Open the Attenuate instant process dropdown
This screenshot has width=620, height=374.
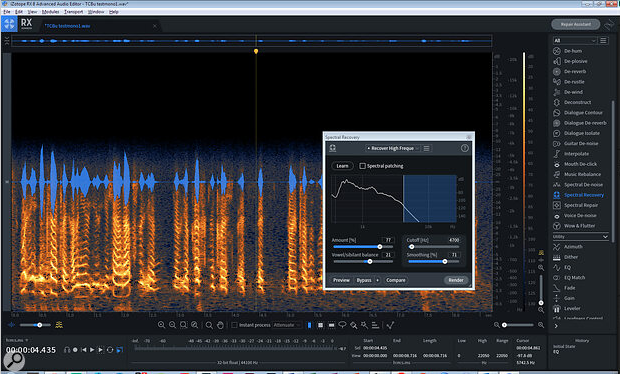(287, 325)
